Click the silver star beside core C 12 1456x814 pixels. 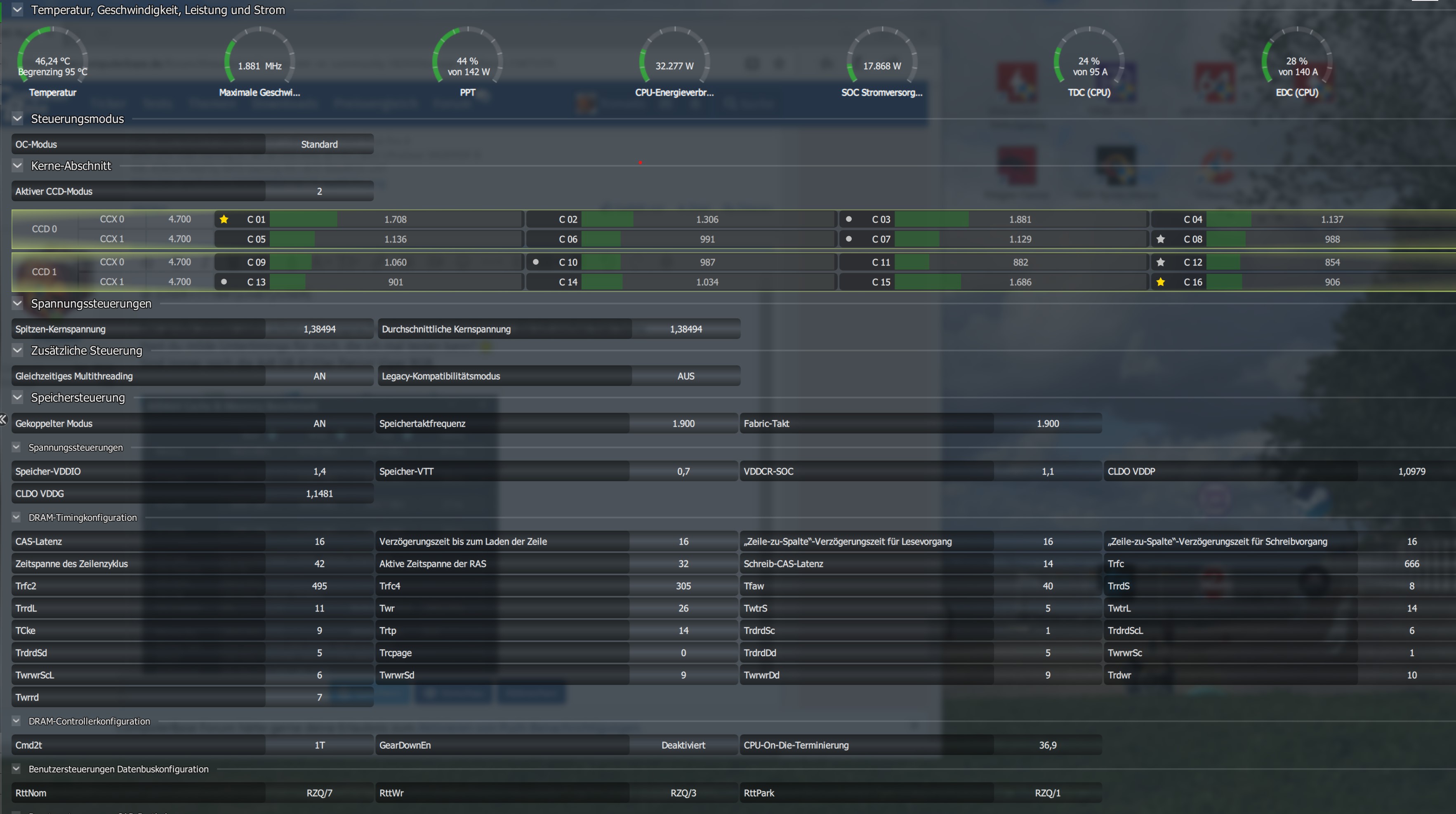1160,262
